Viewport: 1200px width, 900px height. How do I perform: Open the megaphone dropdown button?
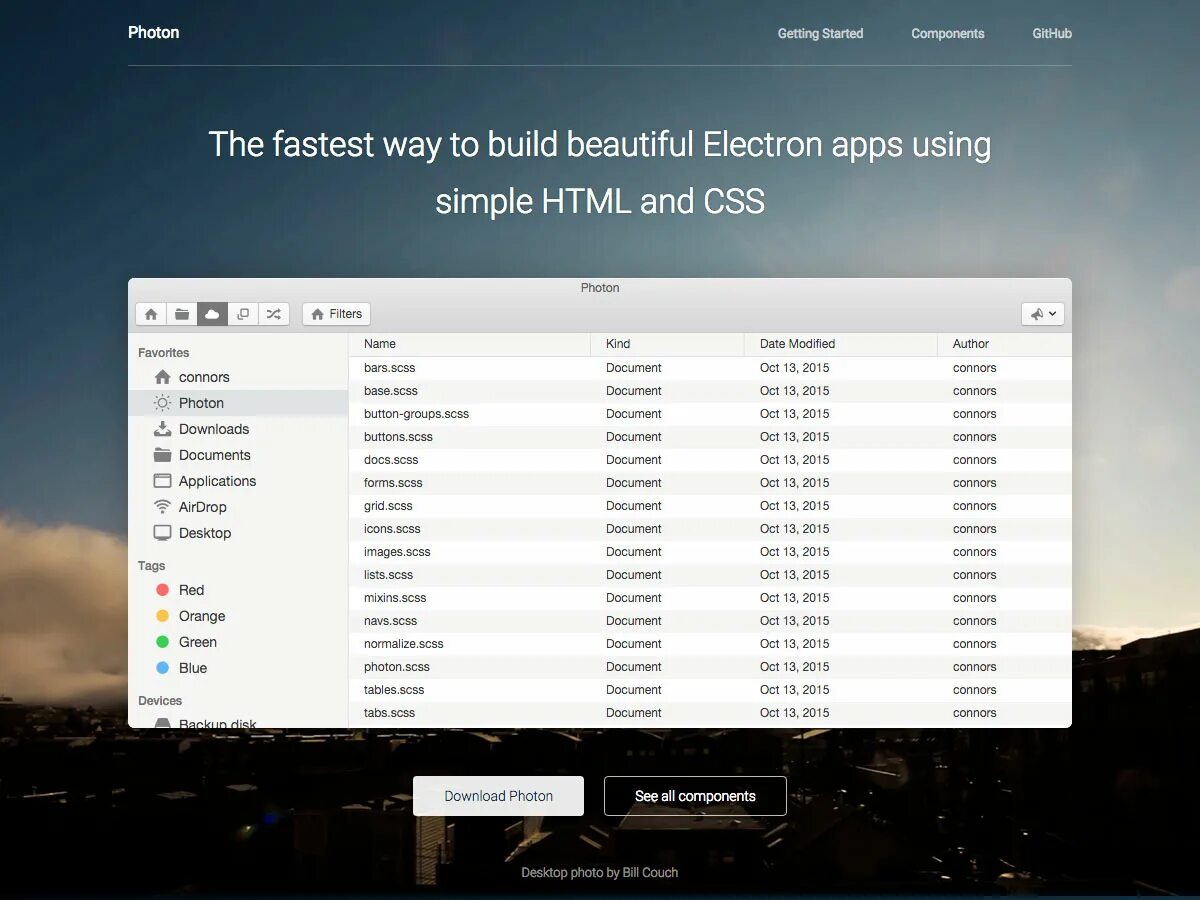(1043, 314)
